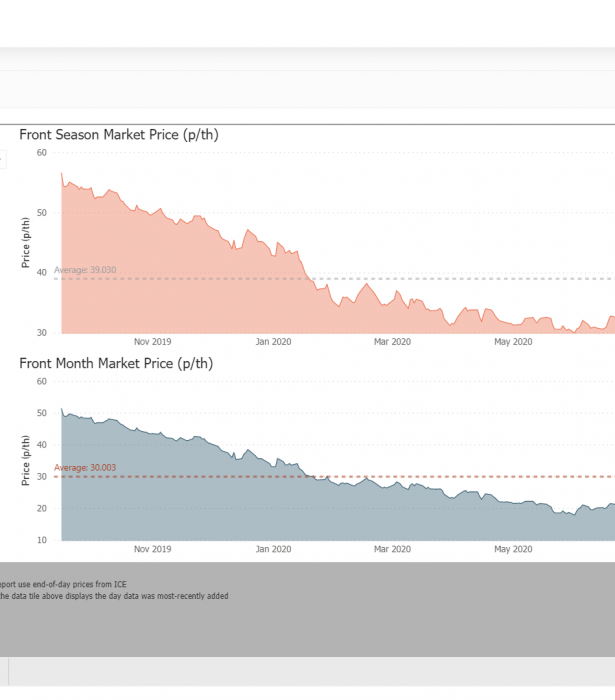Image resolution: width=615 pixels, height=700 pixels.
Task: Click May 2020 on Front Month x-axis
Action: click(x=512, y=549)
